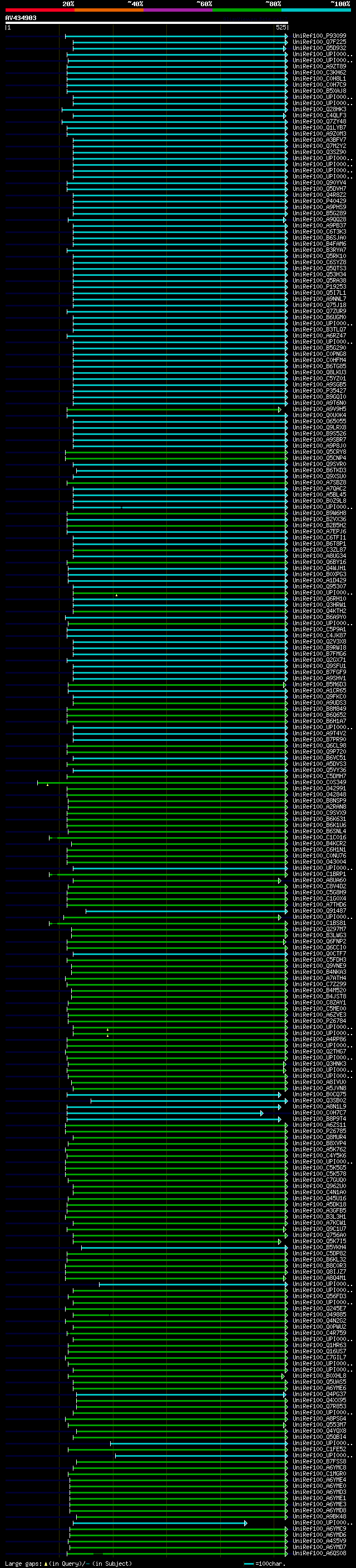Click the Large gaps legend text
This screenshot has width=356, height=1568.
(68, 1564)
